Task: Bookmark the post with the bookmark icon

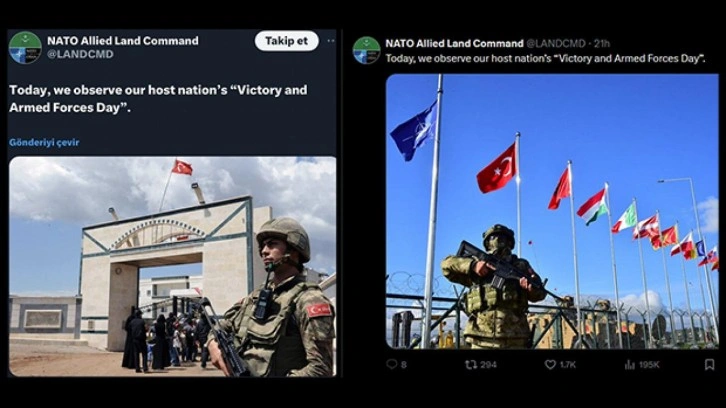Action: 709,364
